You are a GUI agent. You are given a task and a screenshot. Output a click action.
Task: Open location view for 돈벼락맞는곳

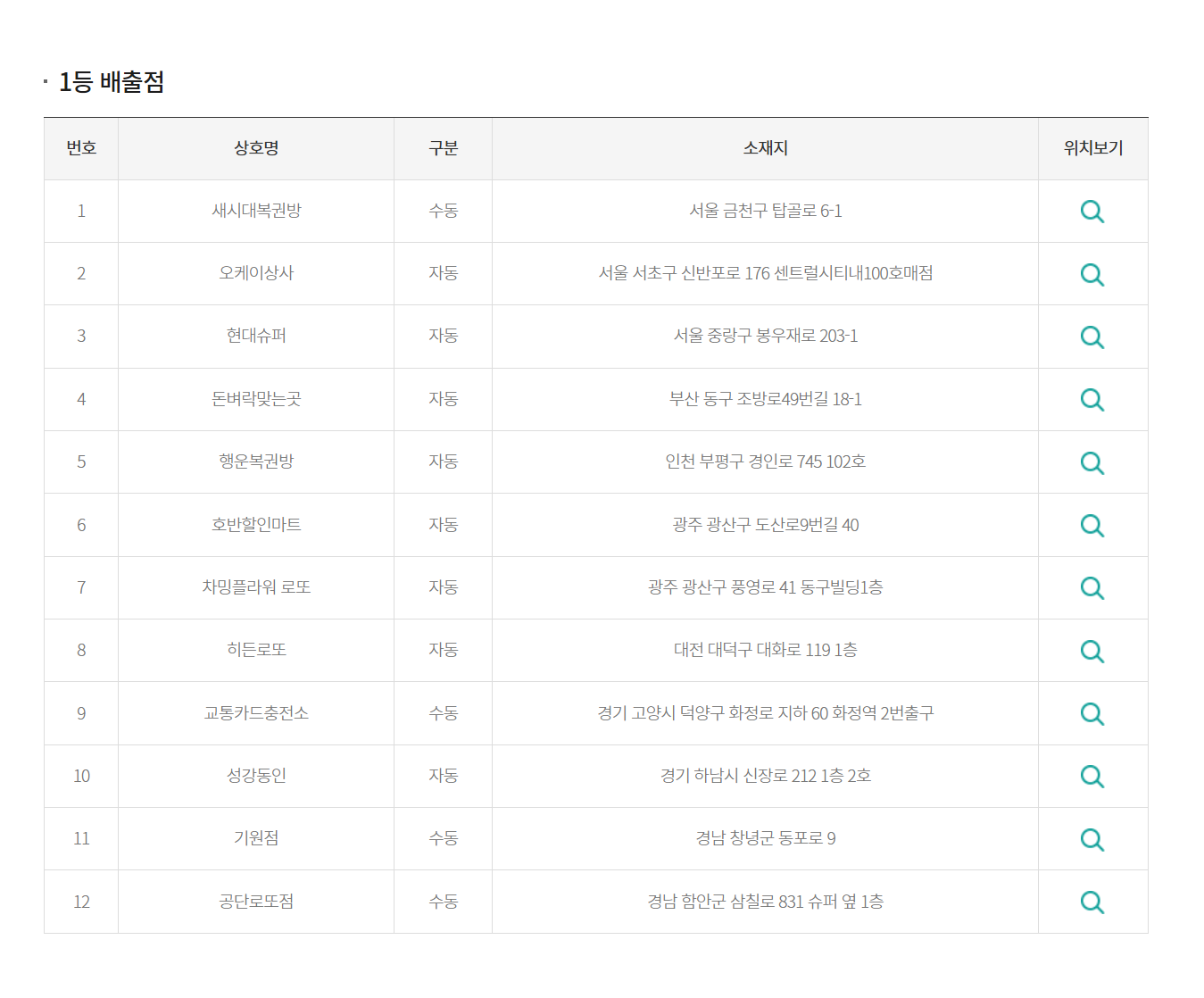[x=1092, y=399]
